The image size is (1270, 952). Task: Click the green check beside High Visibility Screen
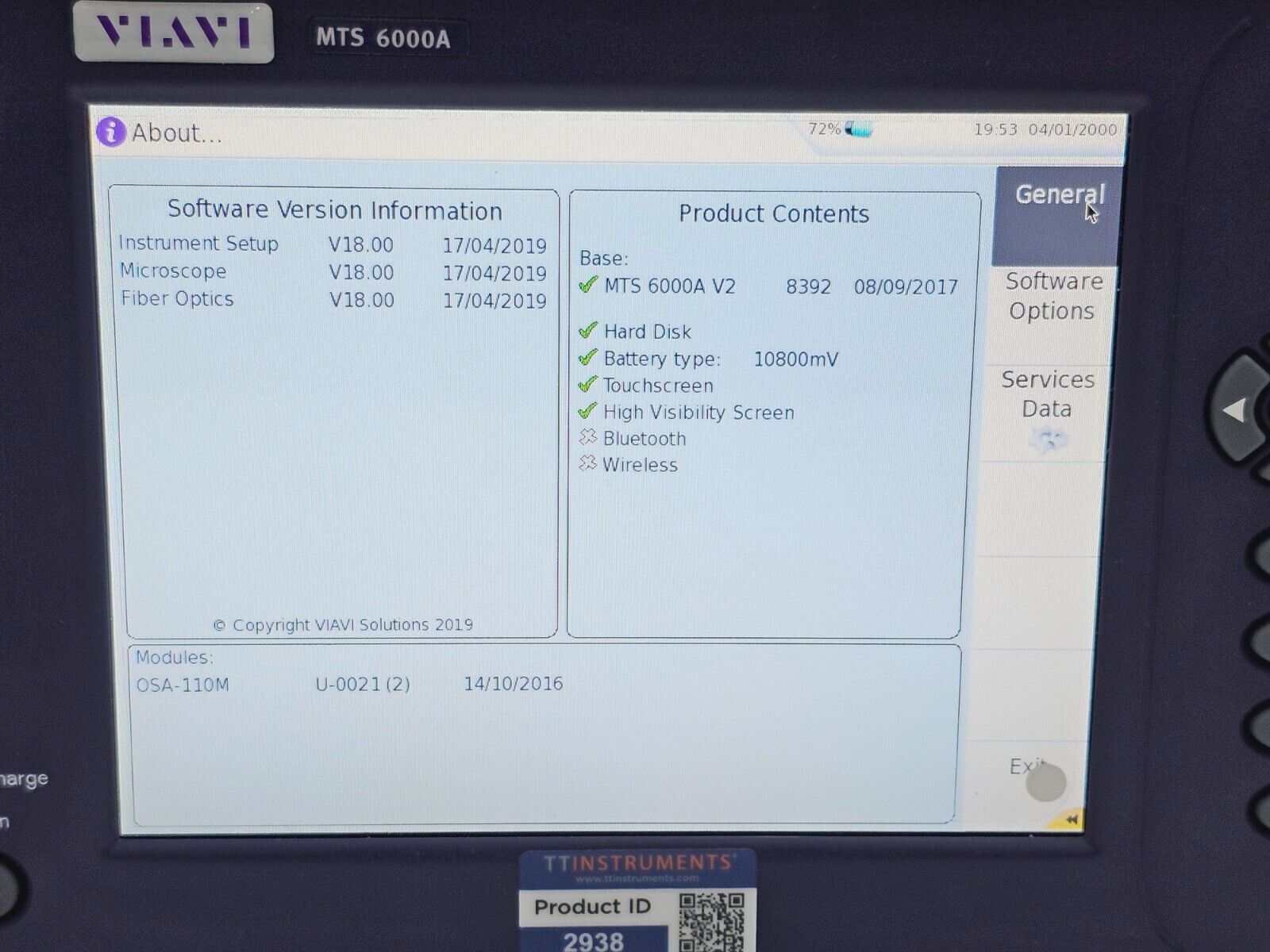587,411
